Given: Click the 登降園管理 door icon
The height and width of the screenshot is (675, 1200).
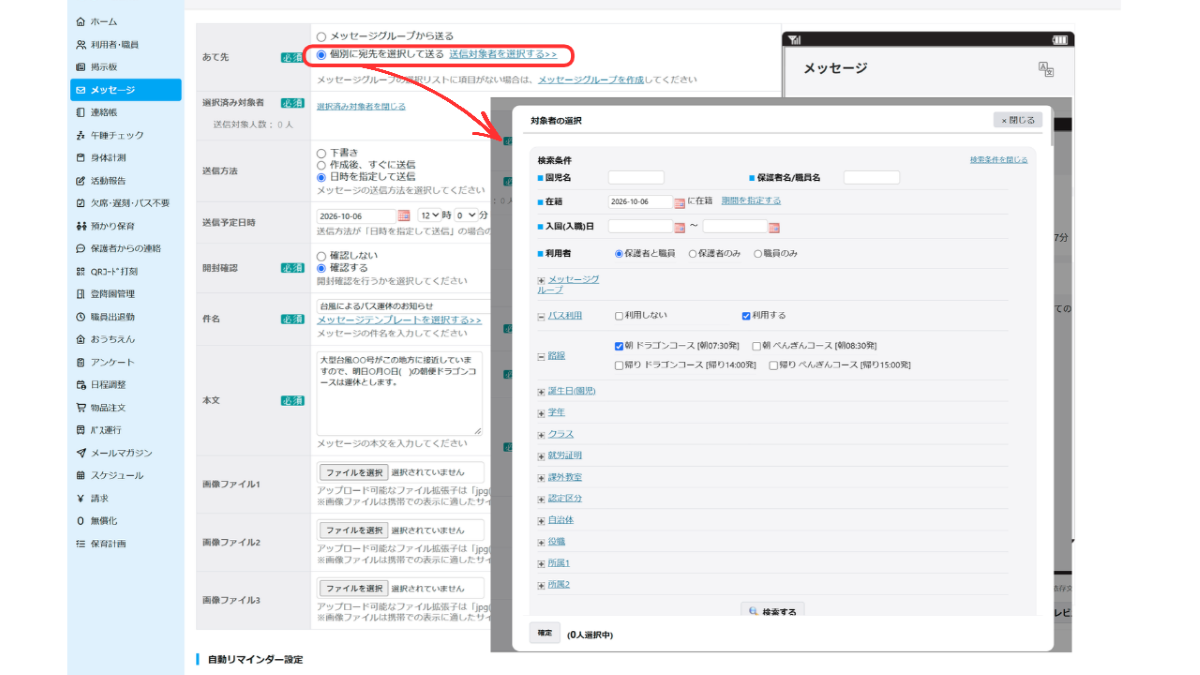Looking at the screenshot, I should pyautogui.click(x=81, y=294).
